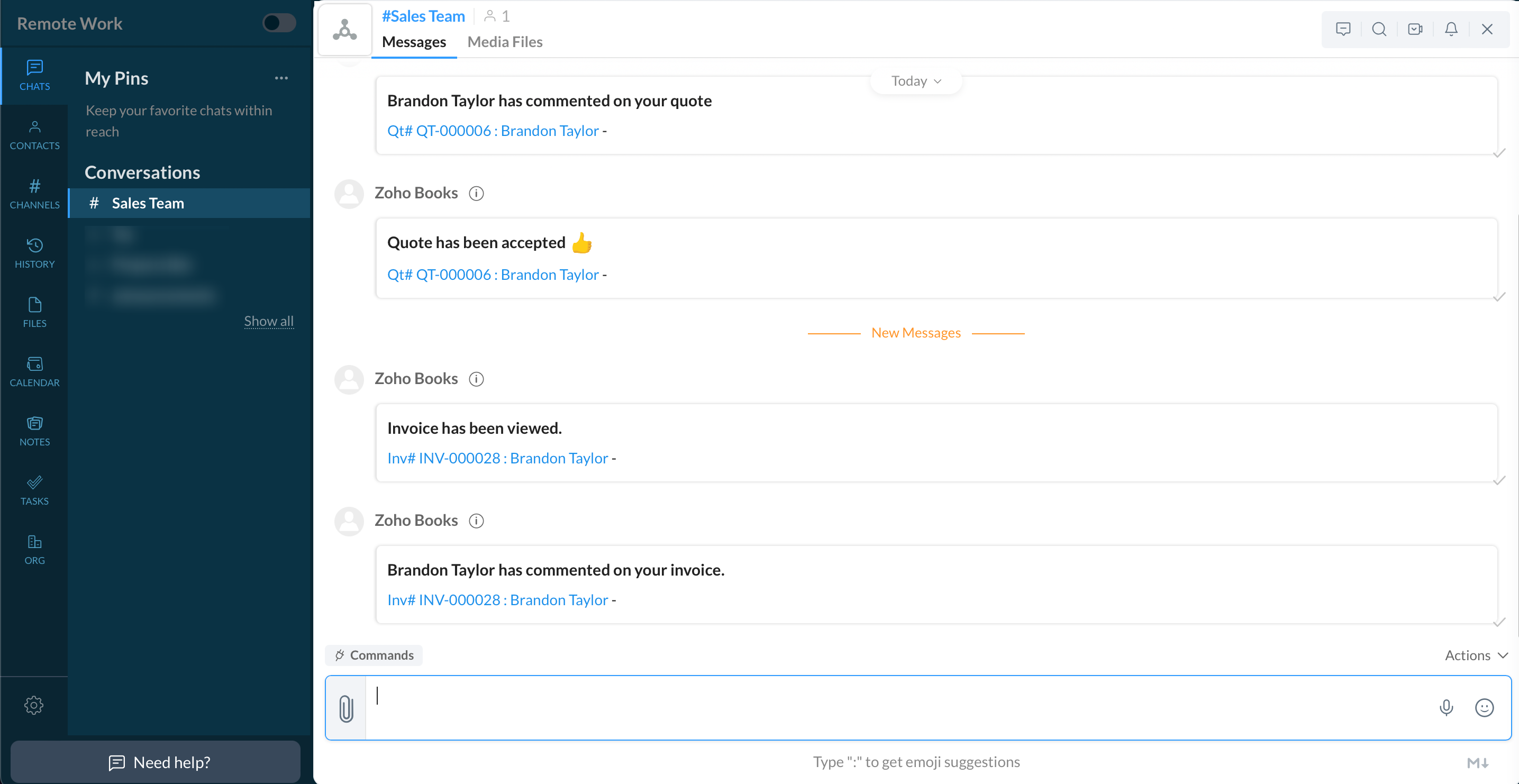Open the emoji picker smiley
1519x784 pixels.
1484,707
